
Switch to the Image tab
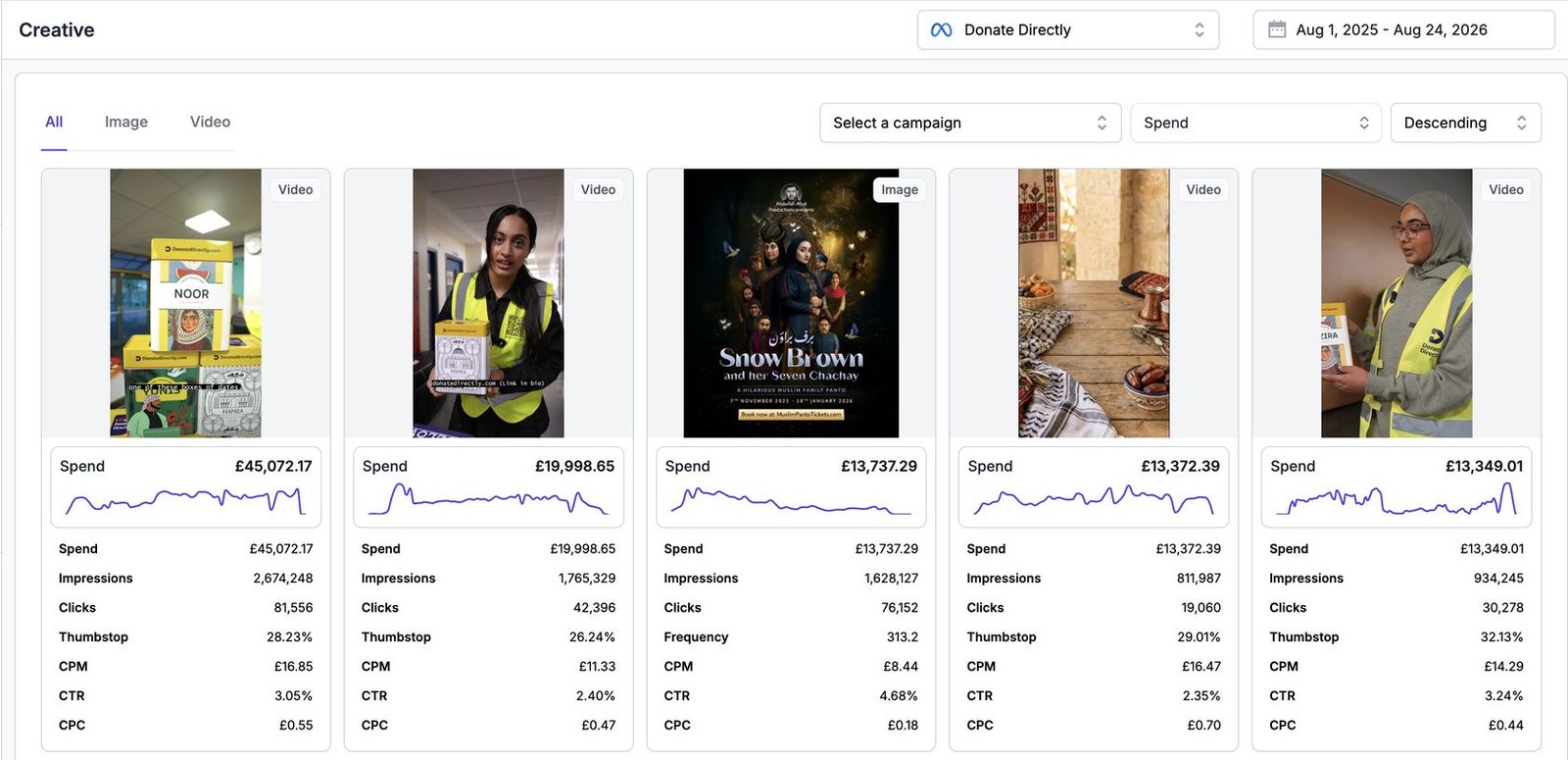126,122
